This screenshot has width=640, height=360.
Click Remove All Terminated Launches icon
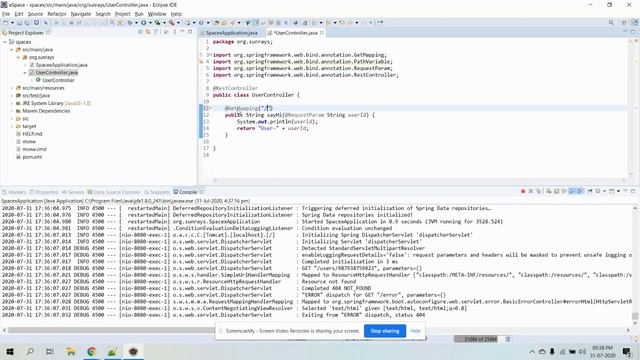pos(539,191)
